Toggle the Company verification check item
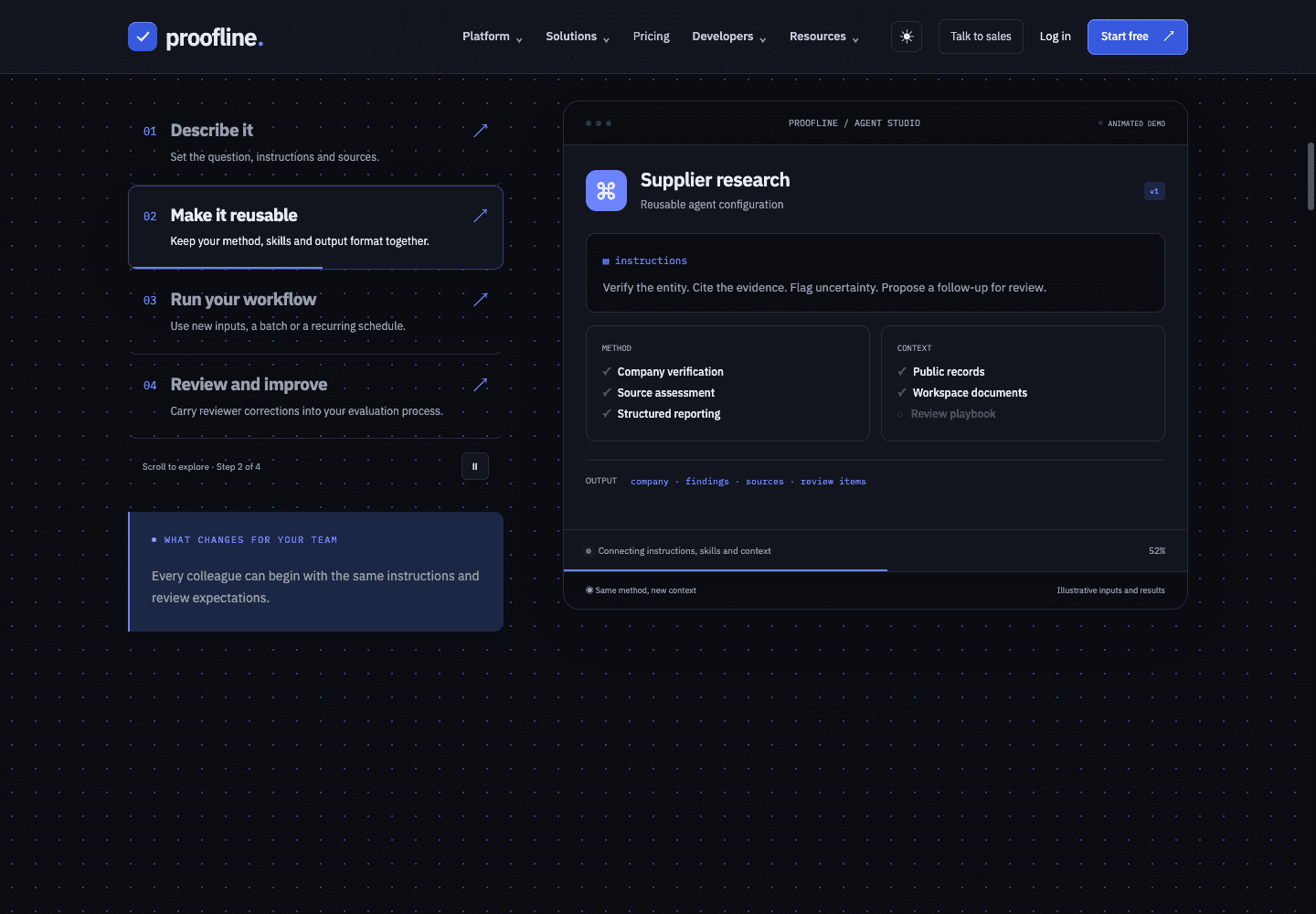This screenshot has height=914, width=1316. (x=663, y=372)
